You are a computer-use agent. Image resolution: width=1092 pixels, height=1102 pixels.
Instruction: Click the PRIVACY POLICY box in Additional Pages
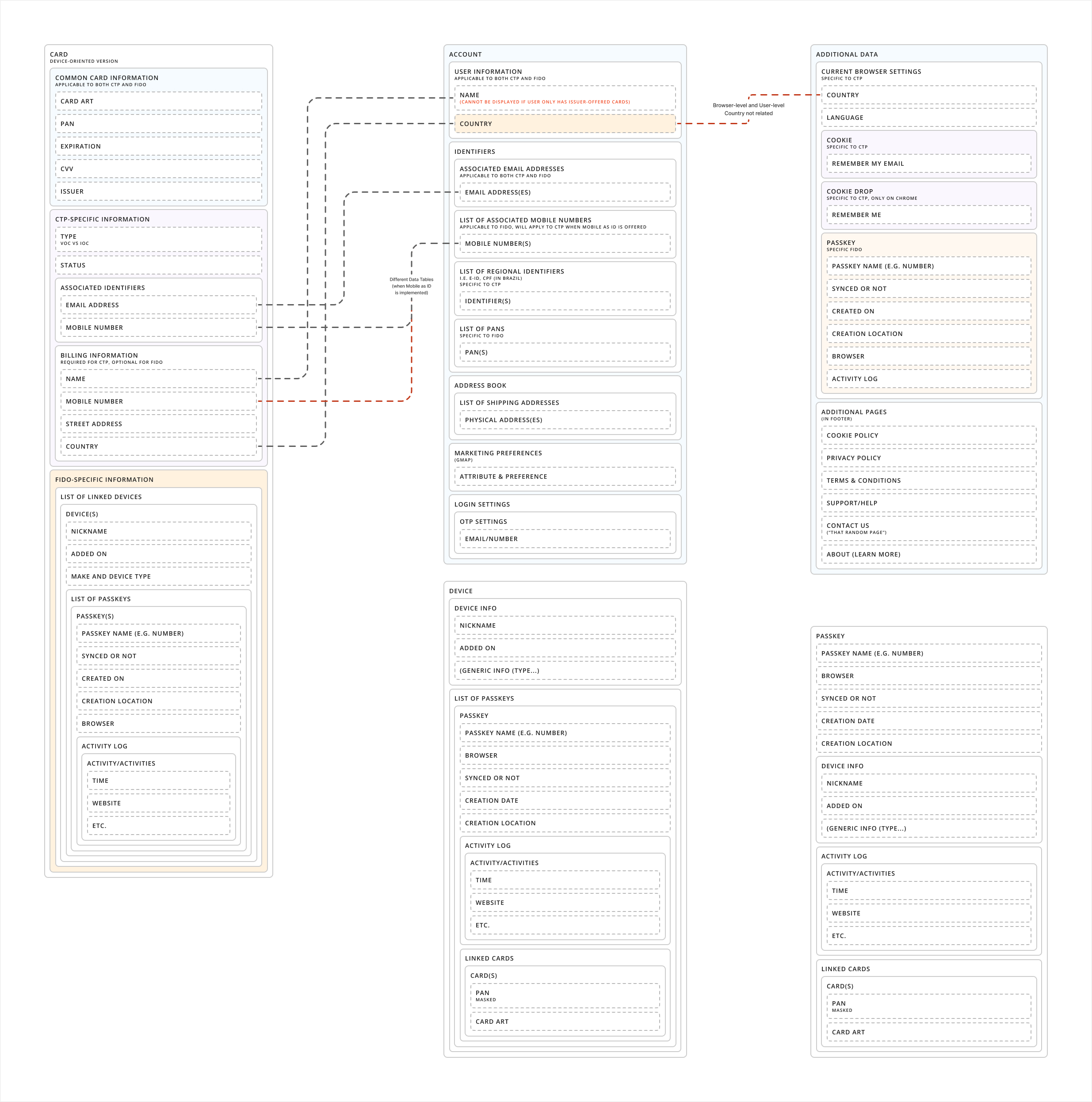[928, 458]
